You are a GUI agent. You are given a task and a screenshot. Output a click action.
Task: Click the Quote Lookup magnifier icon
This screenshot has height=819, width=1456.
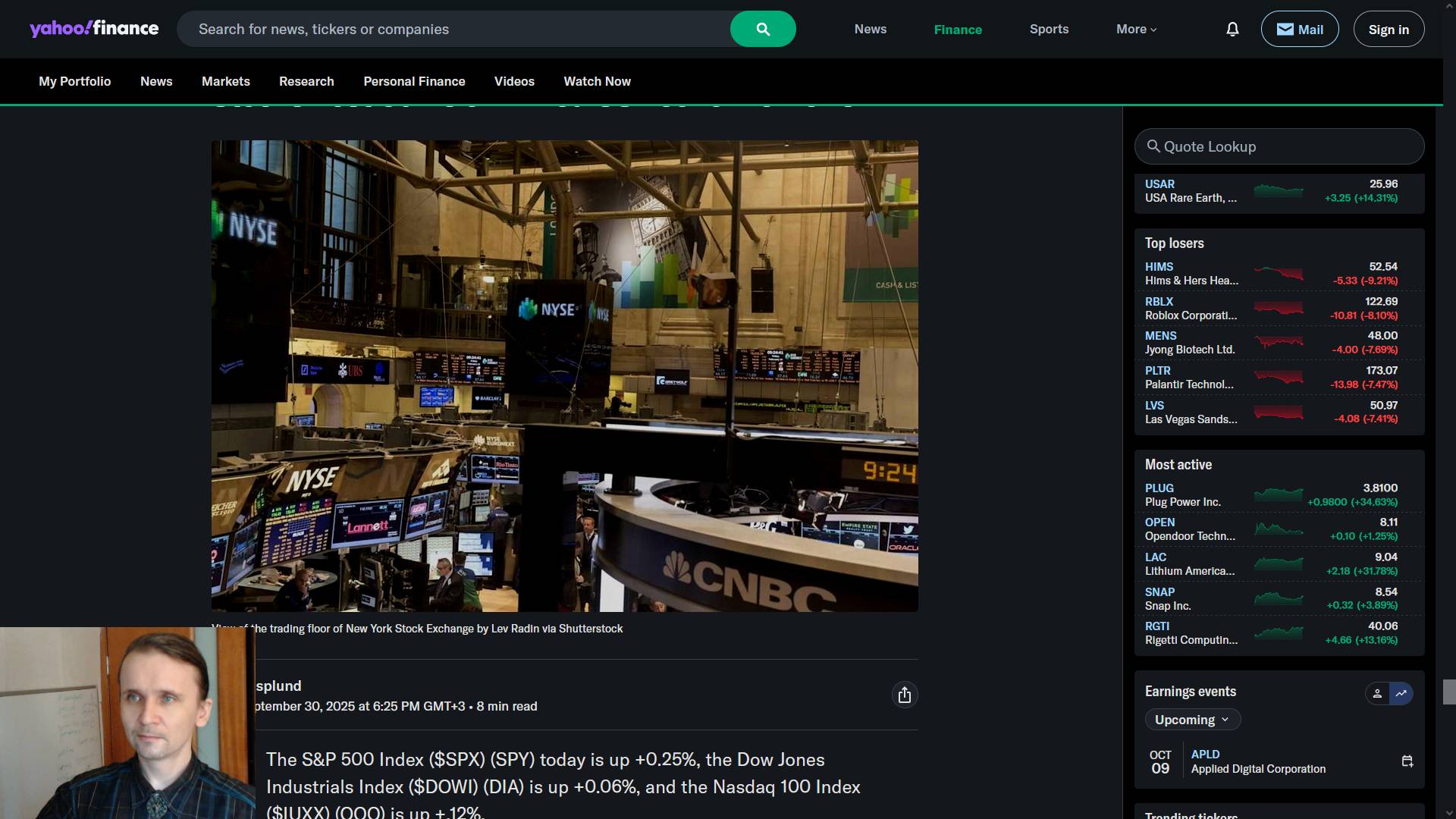(1153, 146)
